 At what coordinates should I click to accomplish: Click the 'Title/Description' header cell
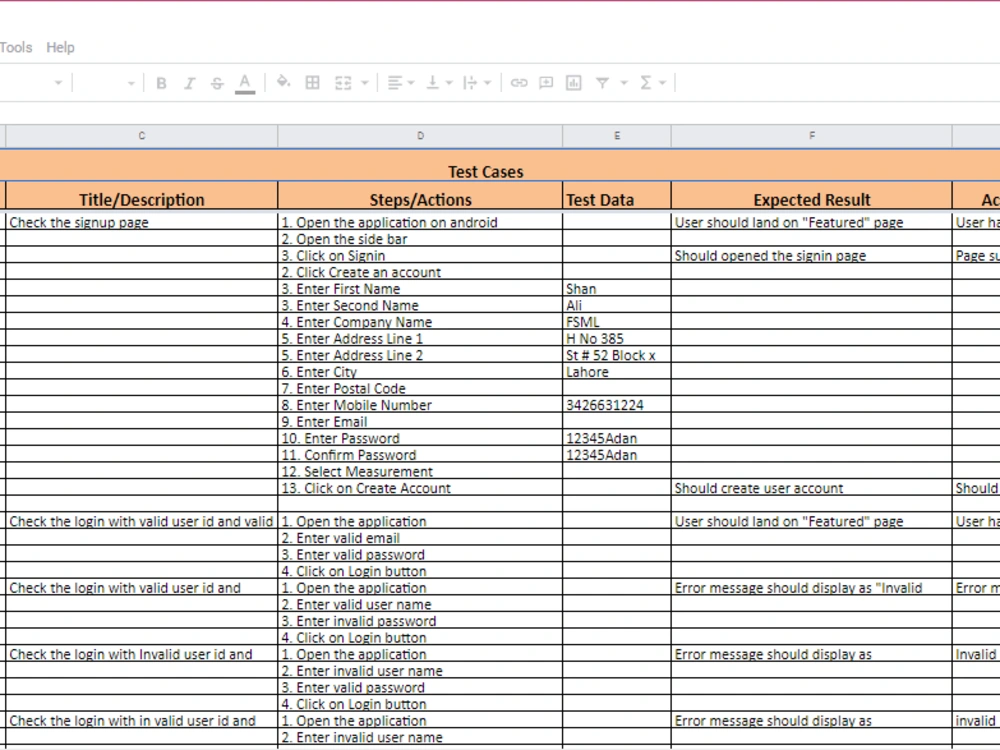142,196
